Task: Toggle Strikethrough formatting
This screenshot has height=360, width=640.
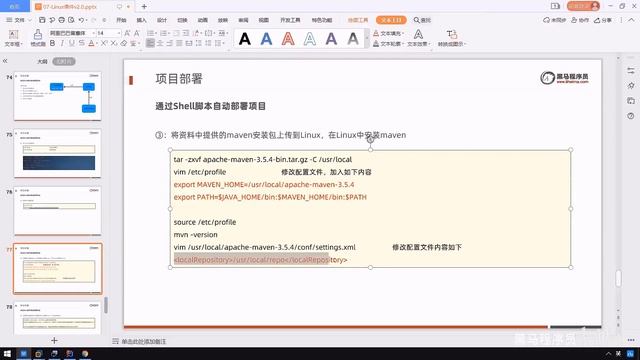Action: point(82,43)
